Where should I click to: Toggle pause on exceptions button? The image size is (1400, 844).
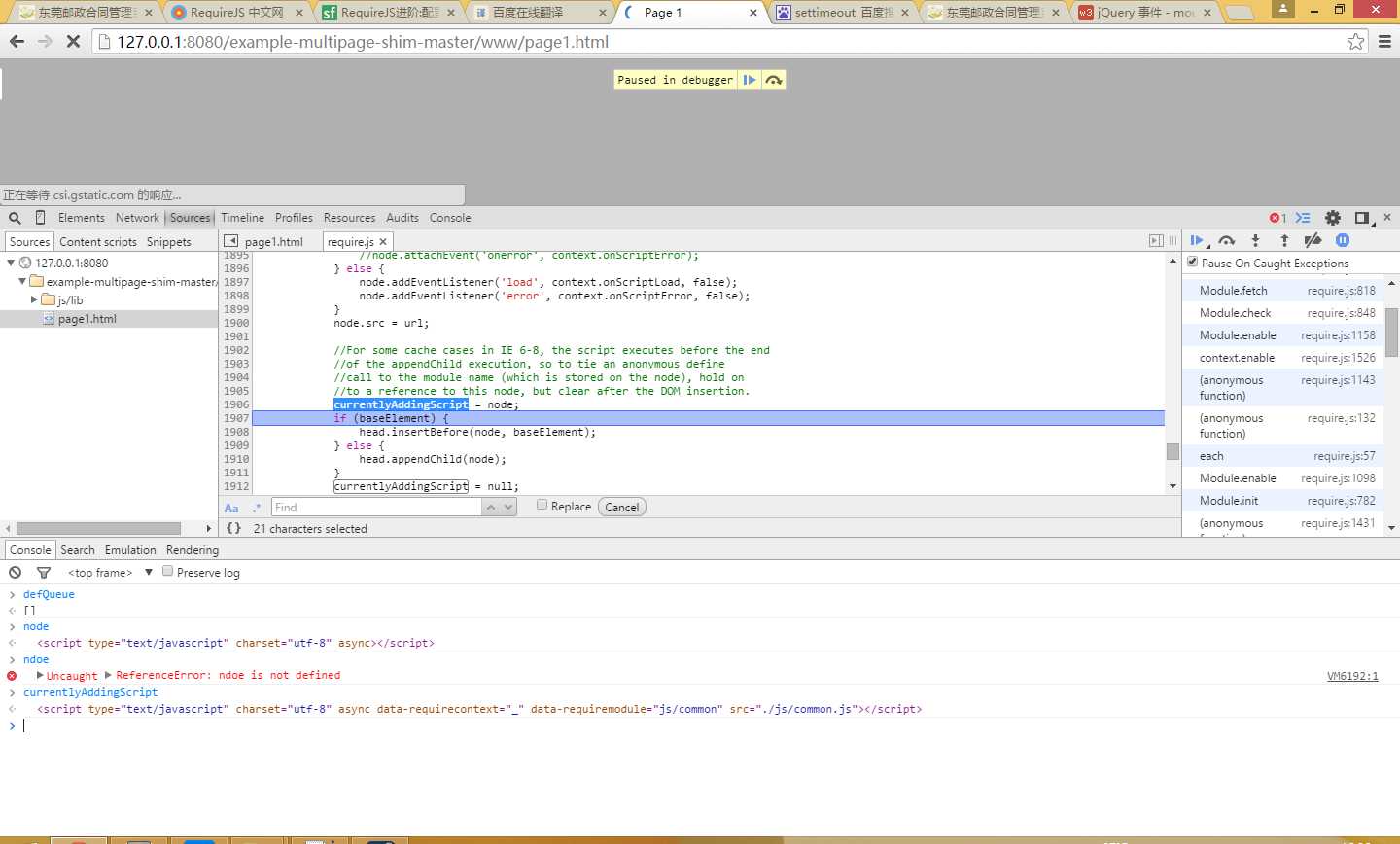click(1343, 240)
